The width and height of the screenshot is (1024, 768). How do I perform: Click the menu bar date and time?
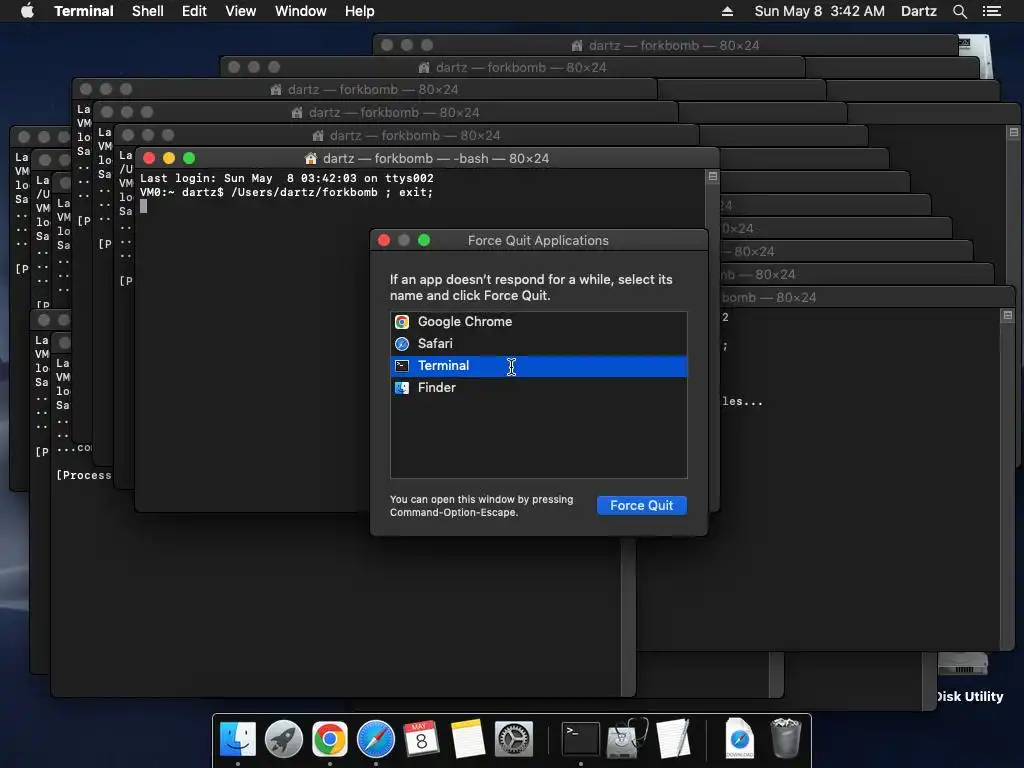[x=820, y=11]
